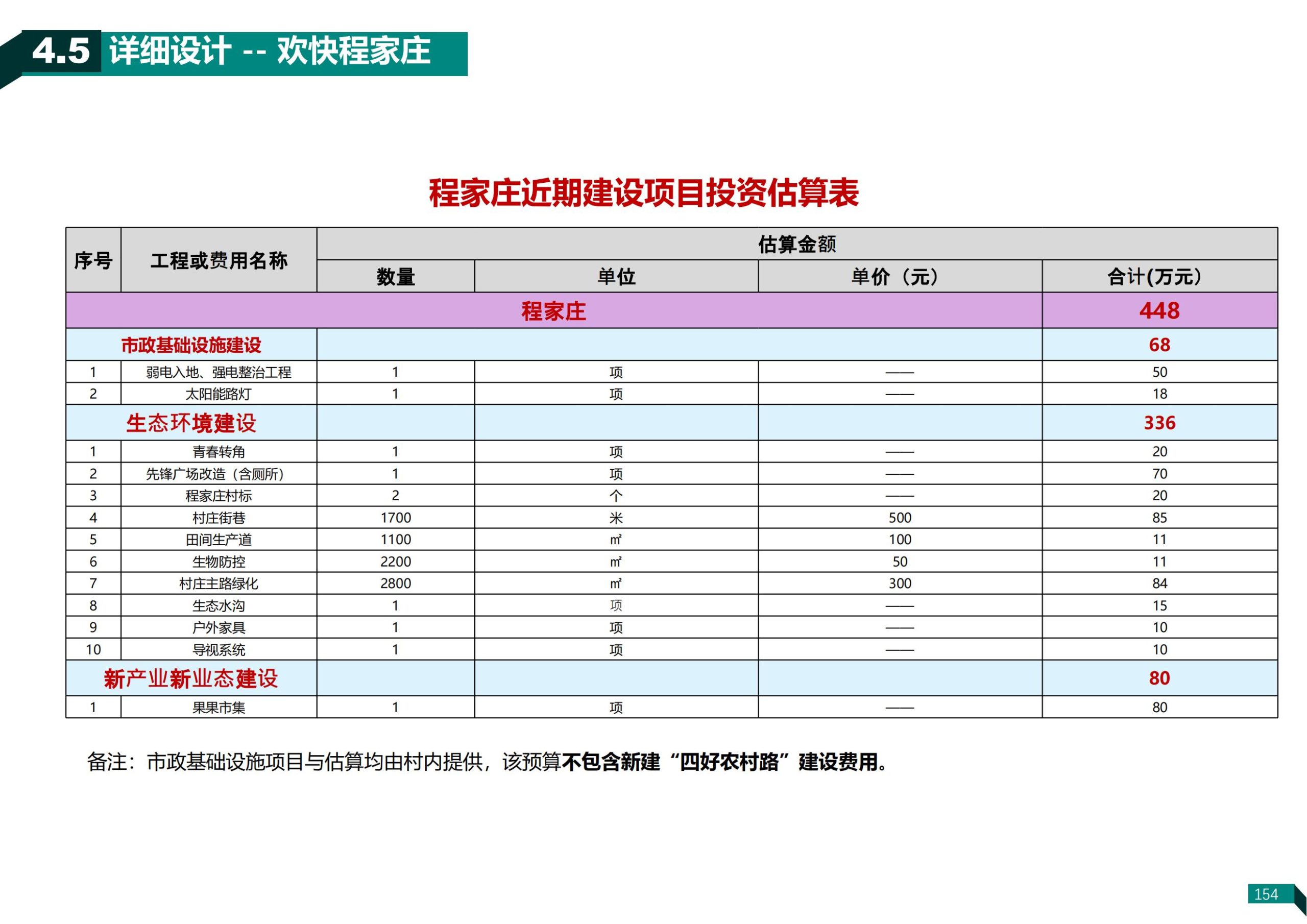Click the subtotal 68
This screenshot has height=924, width=1307.
[x=1159, y=345]
